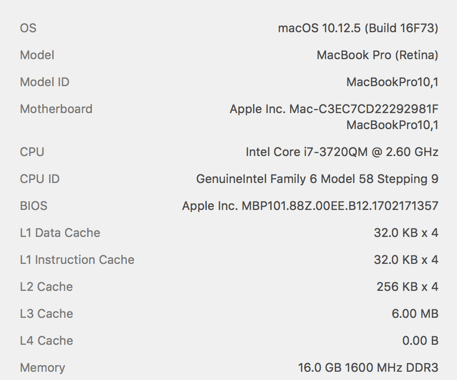The width and height of the screenshot is (457, 380).
Task: Click the OS label
Action: click(x=28, y=28)
